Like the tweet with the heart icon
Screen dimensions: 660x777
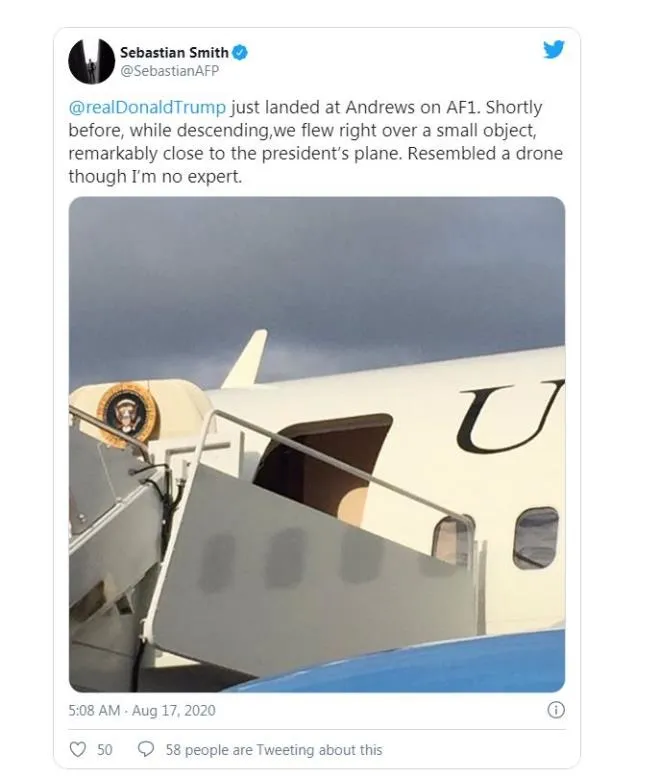pos(78,749)
